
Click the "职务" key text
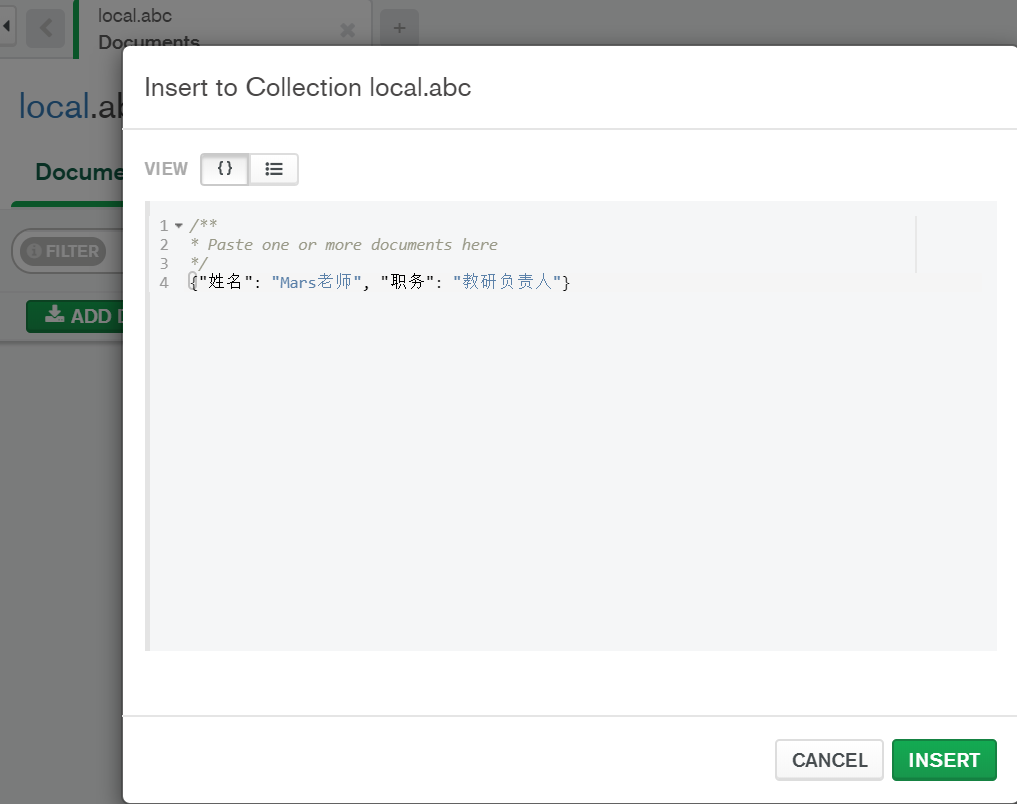tap(407, 282)
